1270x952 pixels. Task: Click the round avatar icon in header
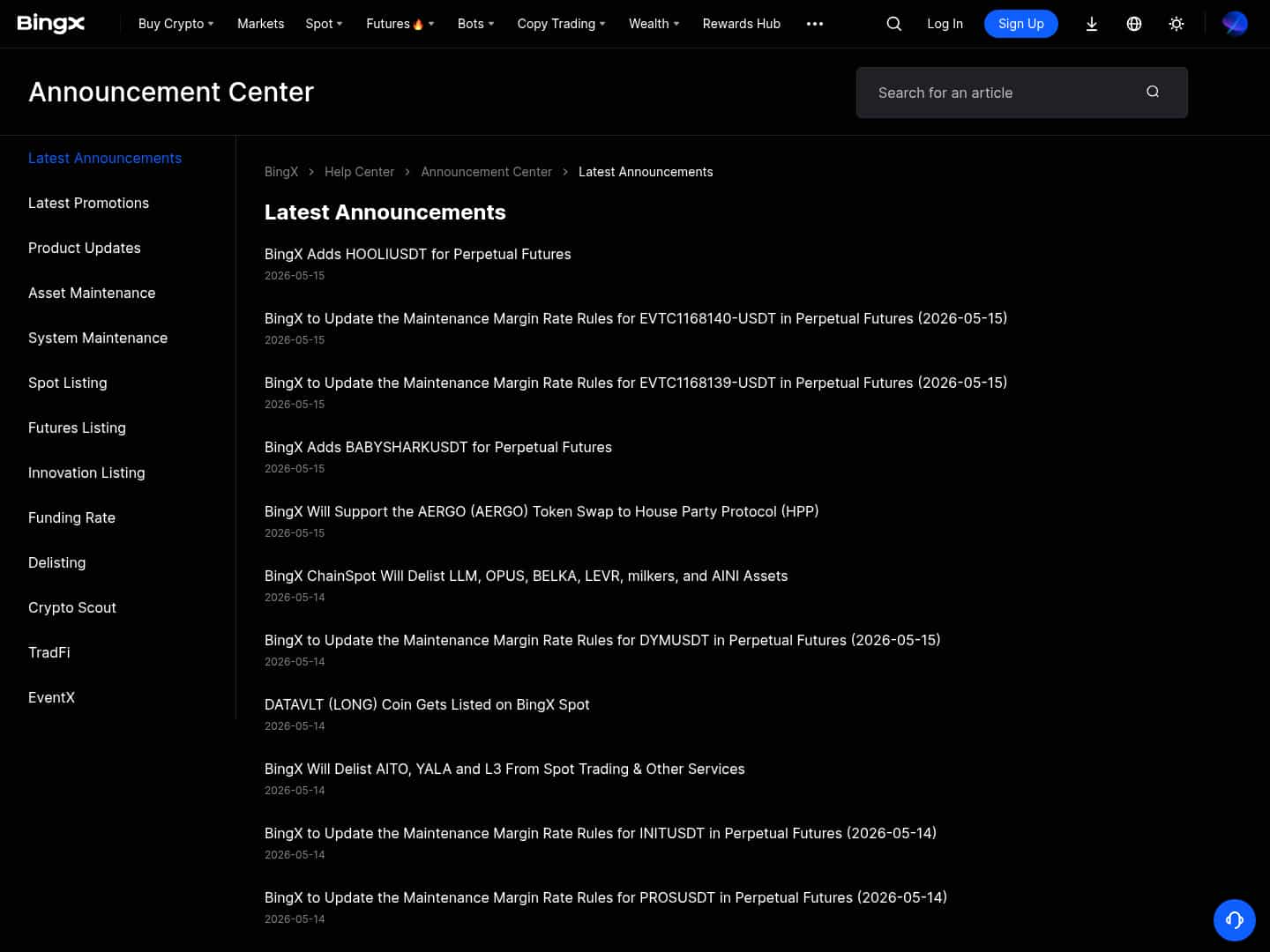tap(1235, 24)
